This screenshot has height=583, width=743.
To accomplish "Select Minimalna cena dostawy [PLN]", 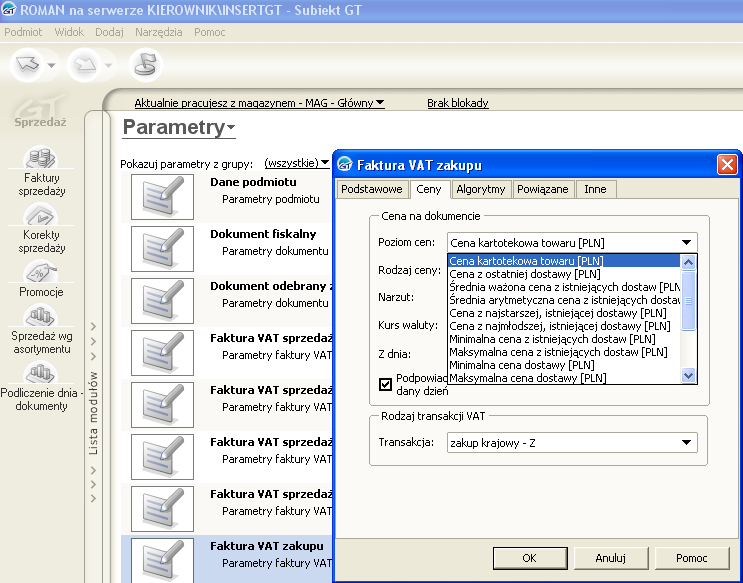I will click(x=564, y=365).
